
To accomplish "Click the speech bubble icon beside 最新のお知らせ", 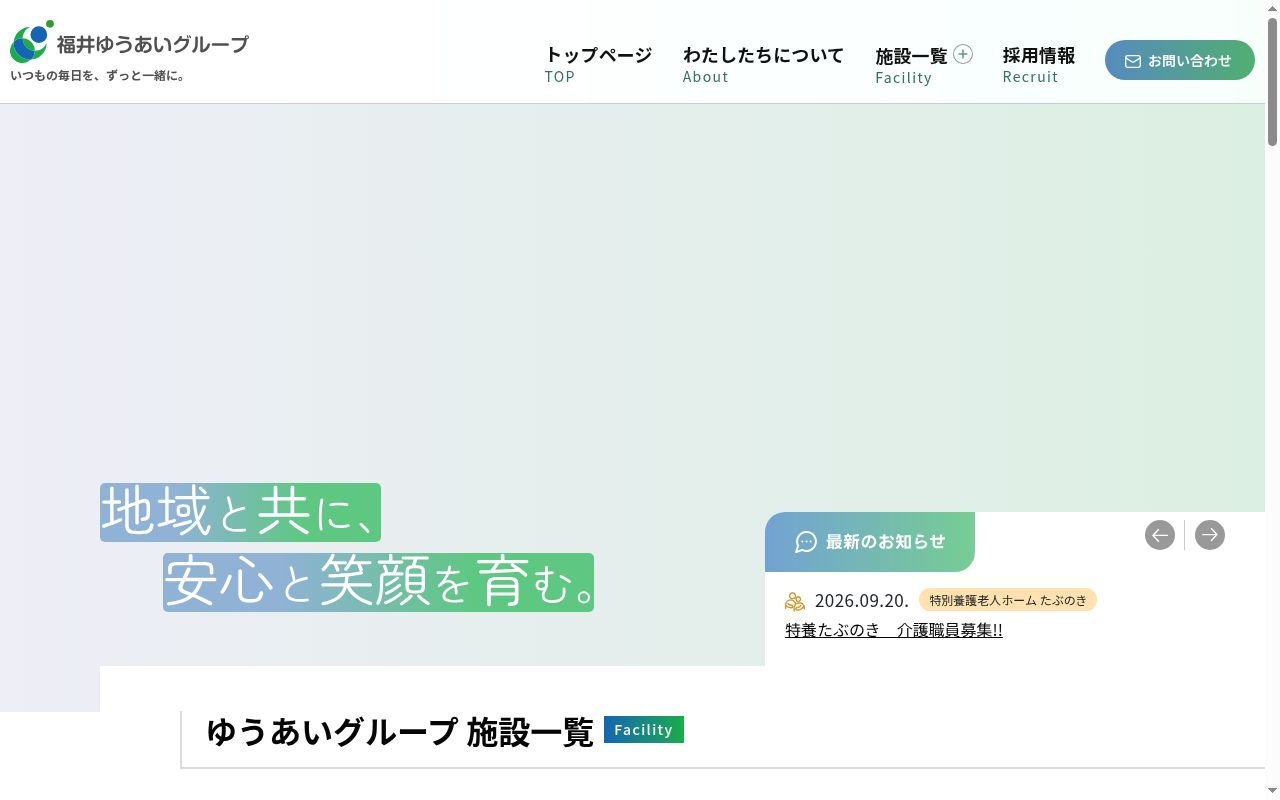I will click(x=806, y=542).
